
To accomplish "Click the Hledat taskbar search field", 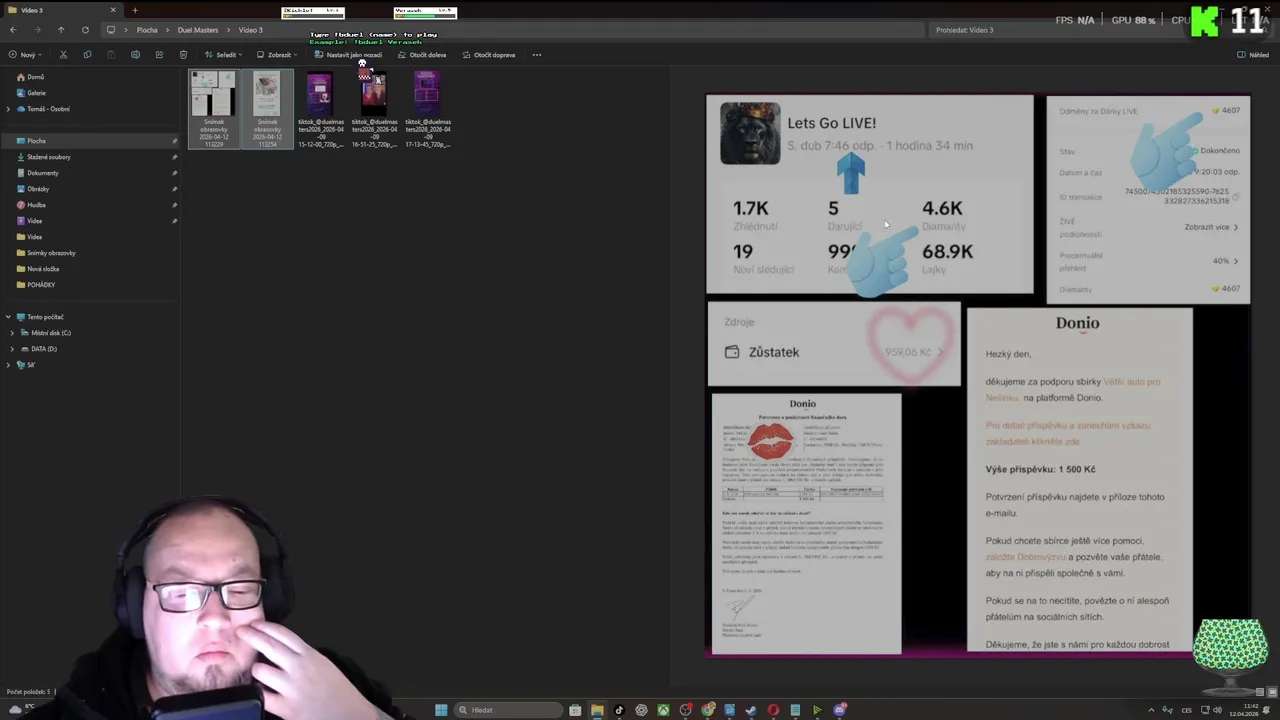I will coord(508,710).
